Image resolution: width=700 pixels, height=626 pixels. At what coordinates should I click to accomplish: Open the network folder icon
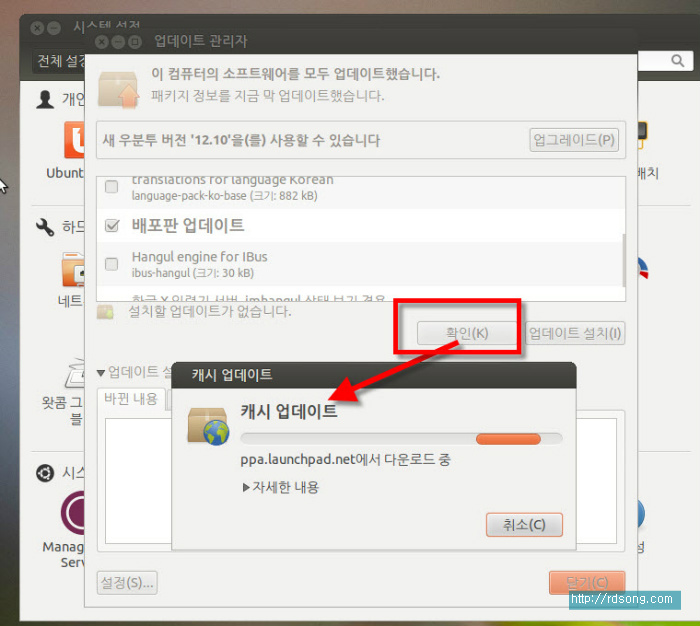click(x=74, y=270)
